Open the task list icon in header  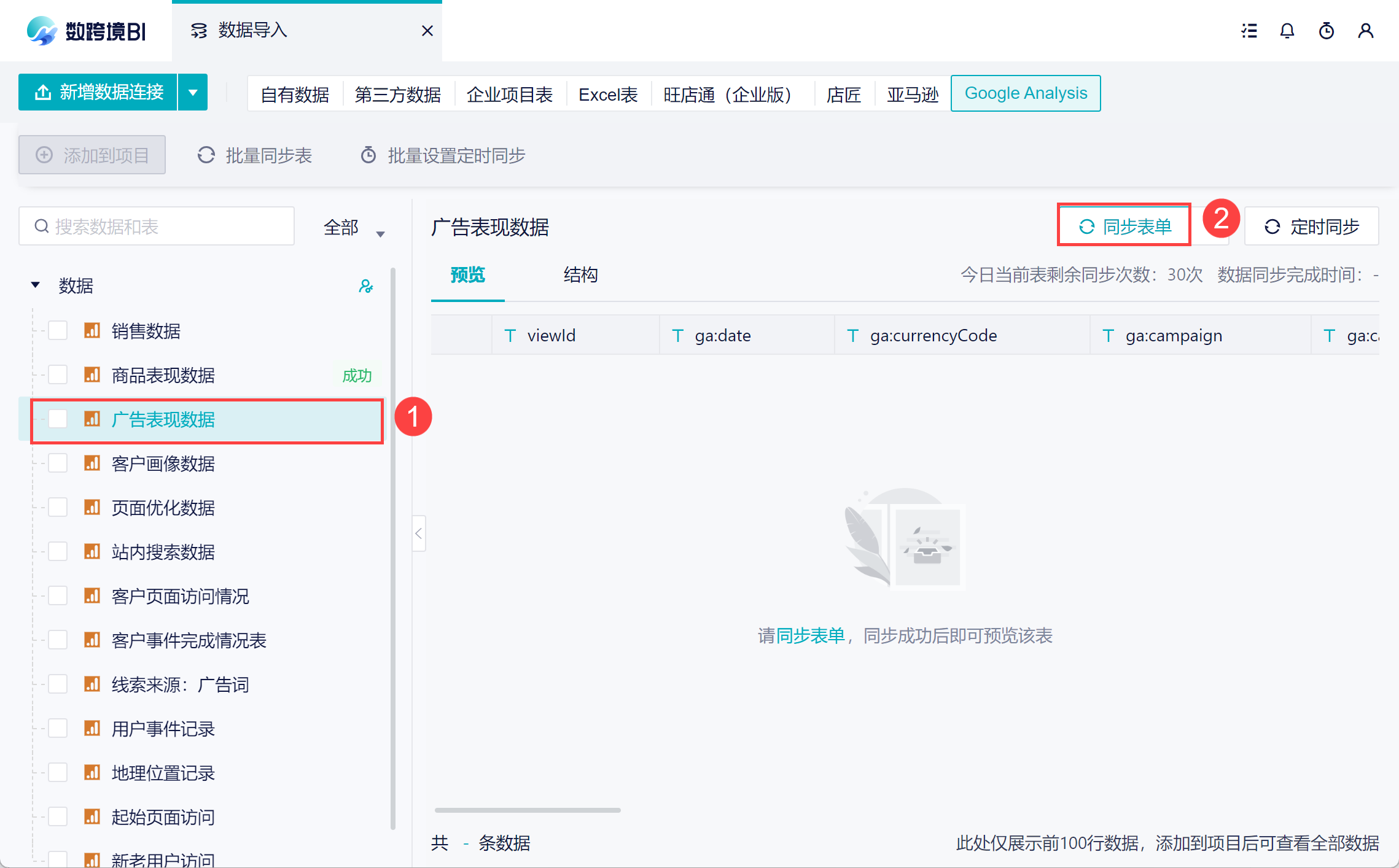[x=1249, y=31]
